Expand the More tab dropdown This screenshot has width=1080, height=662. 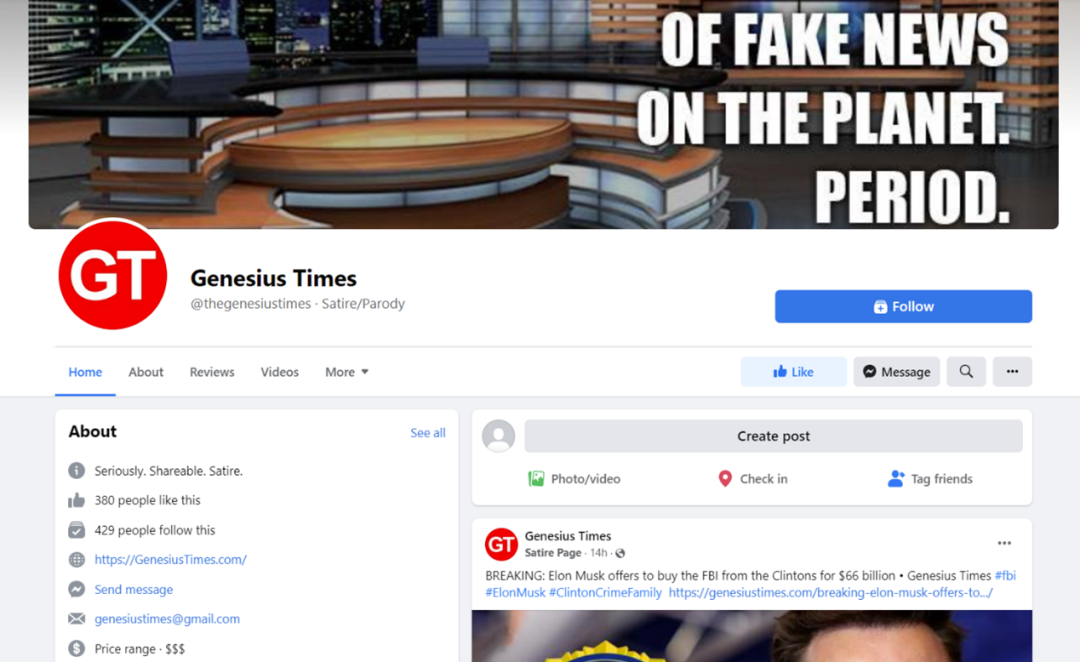click(346, 372)
